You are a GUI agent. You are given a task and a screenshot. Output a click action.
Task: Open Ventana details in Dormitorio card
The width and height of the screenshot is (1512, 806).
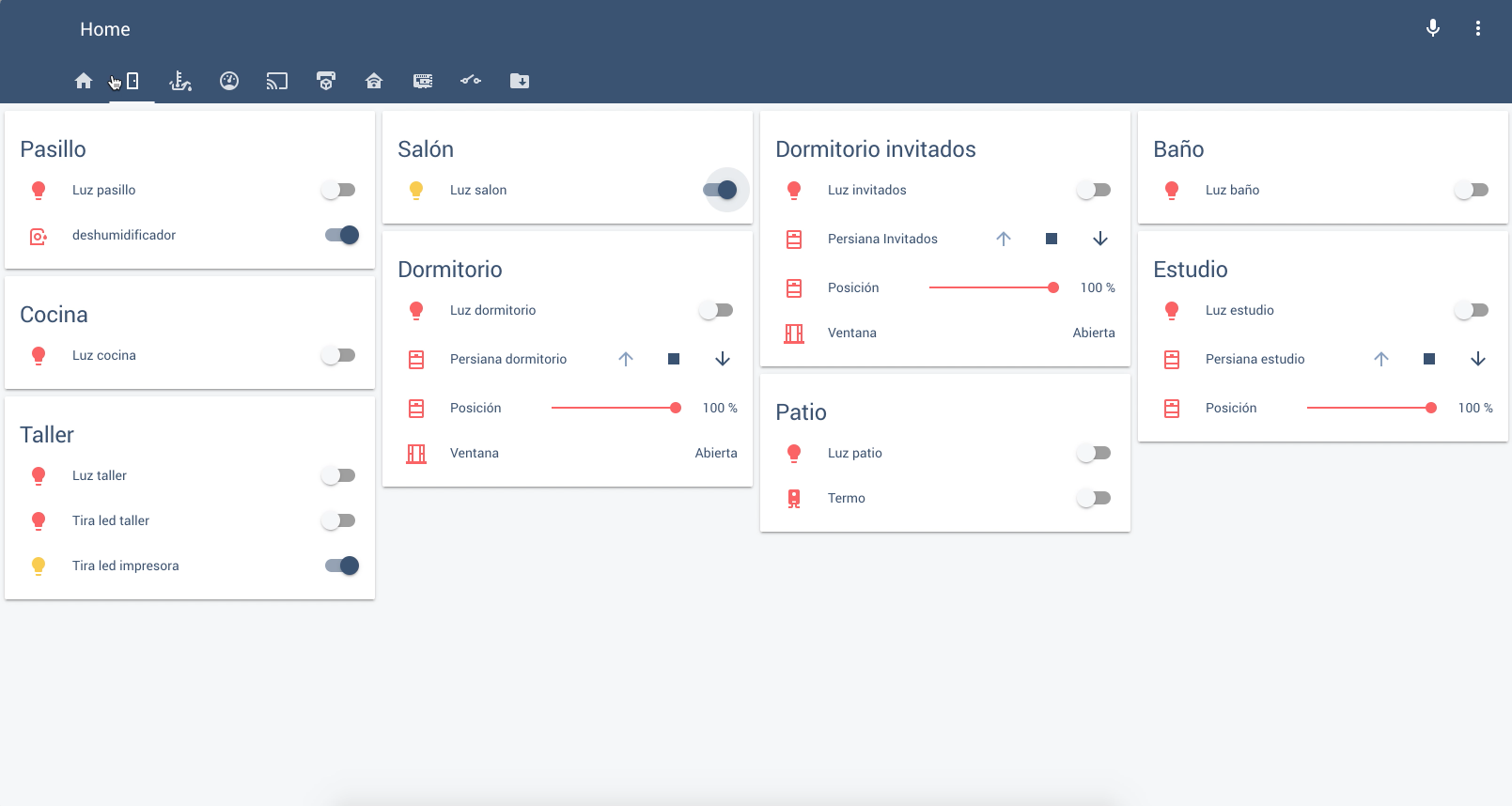(475, 453)
